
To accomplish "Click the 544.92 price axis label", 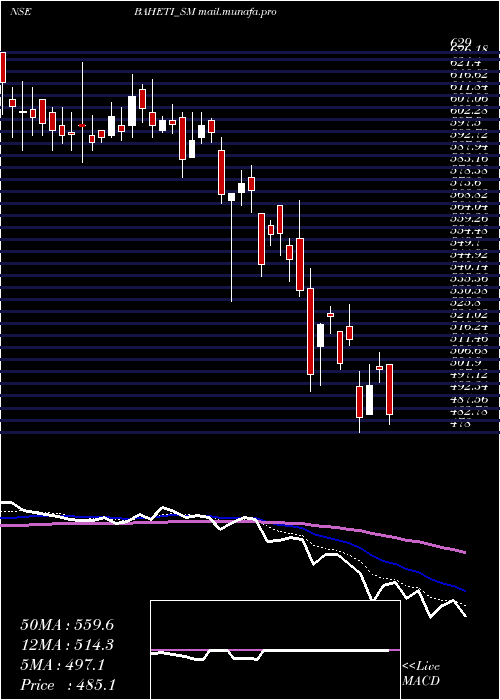I will click(469, 255).
